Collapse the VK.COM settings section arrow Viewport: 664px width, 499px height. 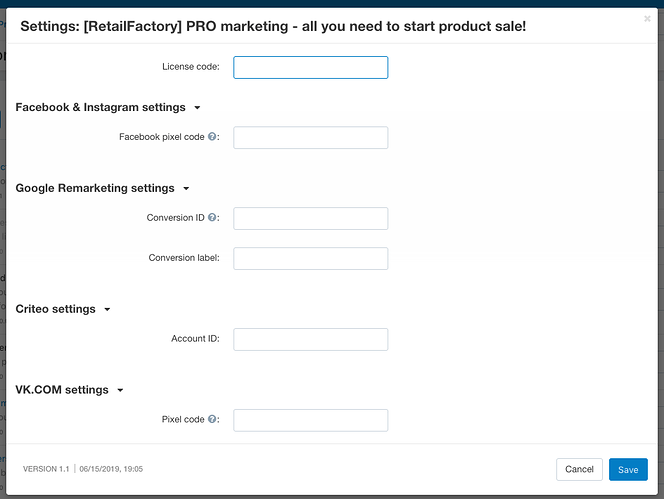pos(120,391)
